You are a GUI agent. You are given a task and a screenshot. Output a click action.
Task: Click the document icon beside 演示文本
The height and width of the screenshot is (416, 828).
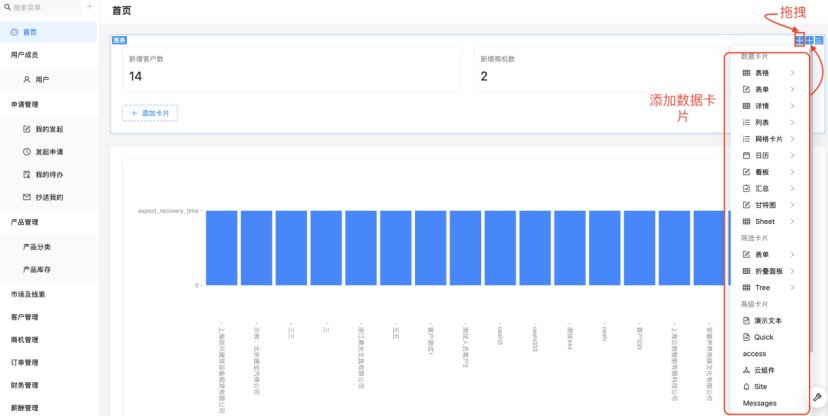746,320
